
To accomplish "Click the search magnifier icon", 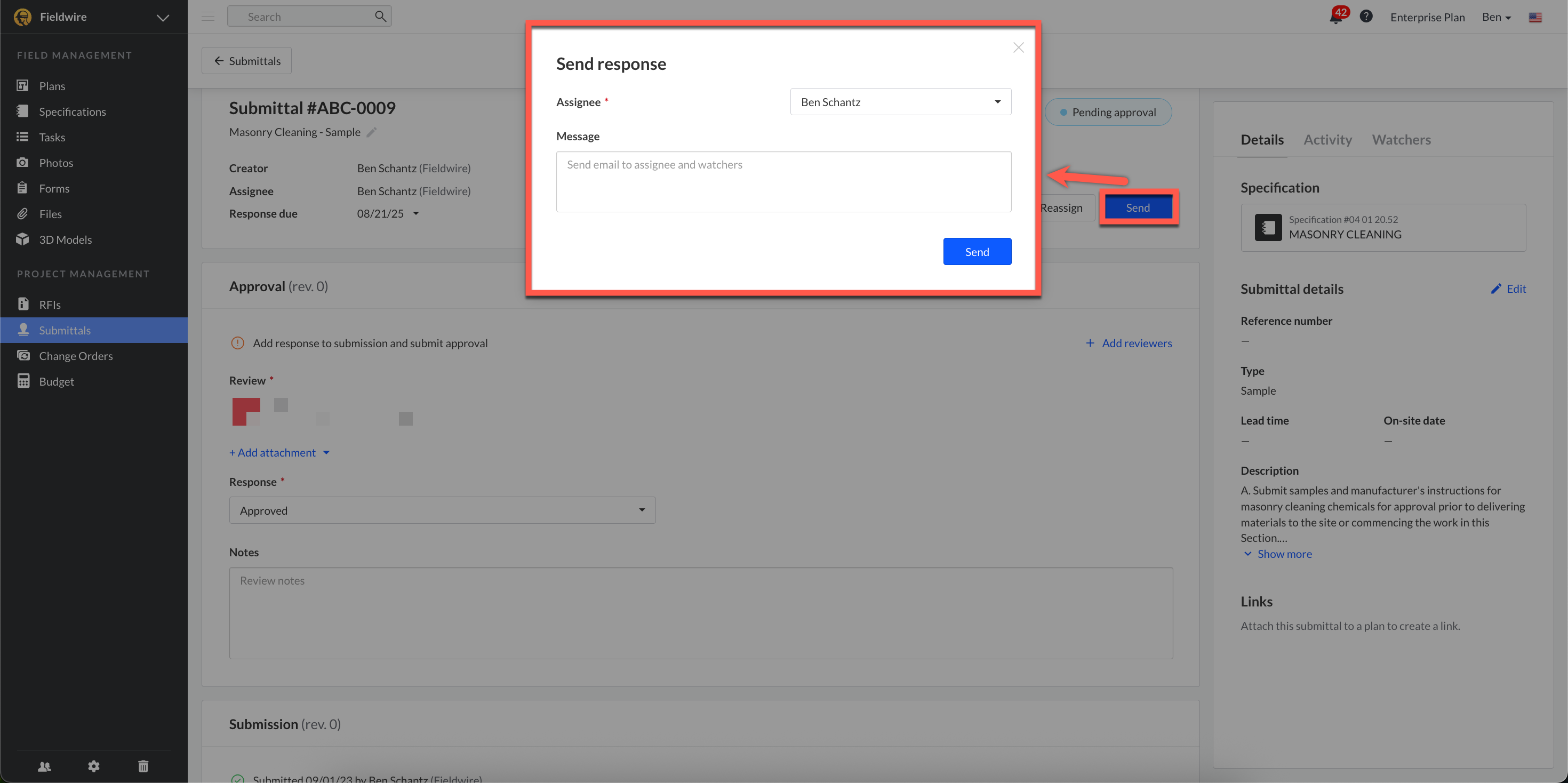I will [380, 17].
